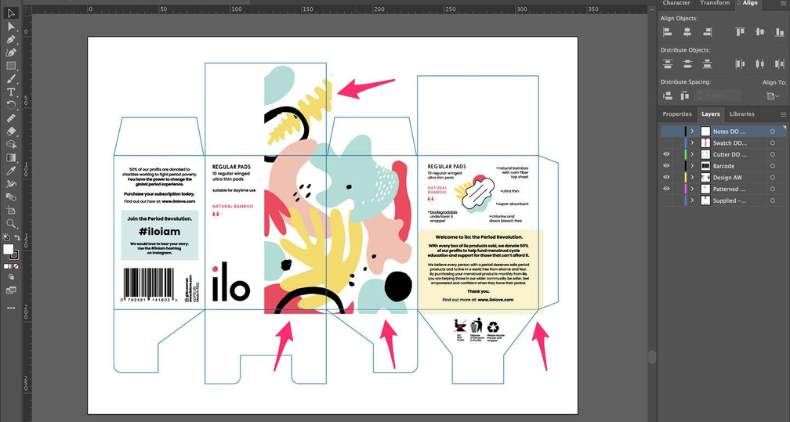Click Horizontal Distribute Space icon
The width and height of the screenshot is (790, 422).
[684, 96]
